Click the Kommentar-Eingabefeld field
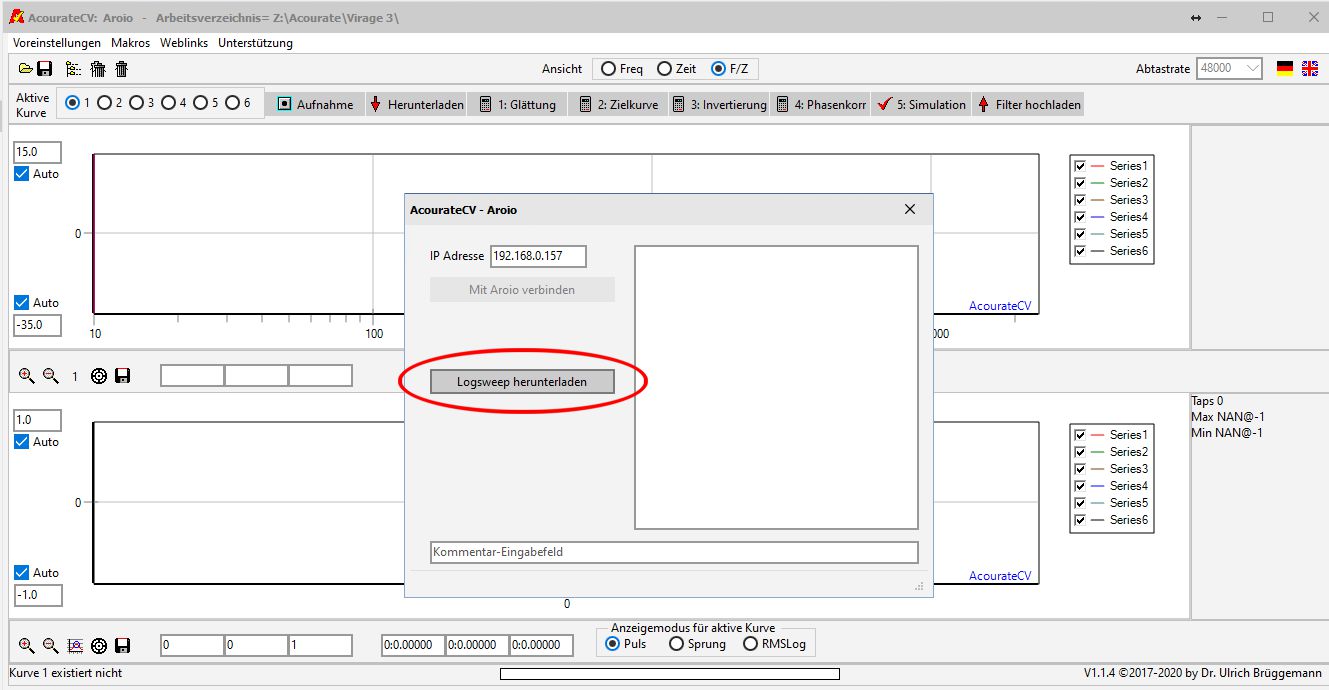Image resolution: width=1329 pixels, height=690 pixels. point(674,552)
